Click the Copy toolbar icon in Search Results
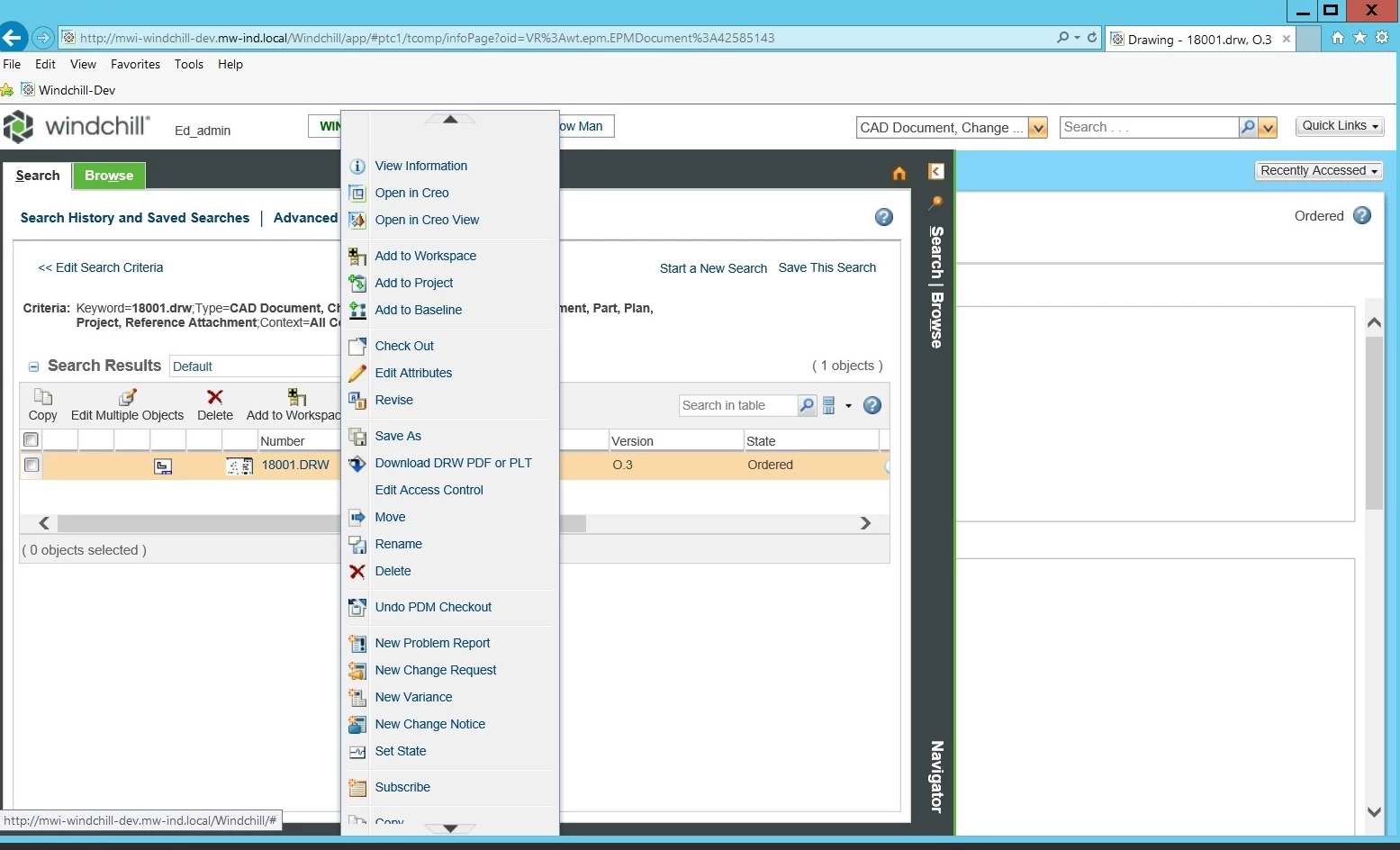The image size is (1400, 850). tap(42, 397)
